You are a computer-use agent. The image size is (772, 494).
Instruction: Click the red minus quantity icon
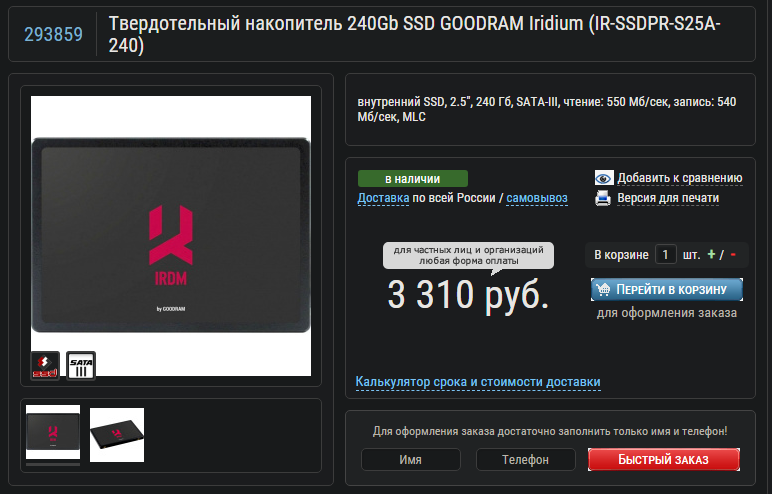pyautogui.click(x=733, y=255)
